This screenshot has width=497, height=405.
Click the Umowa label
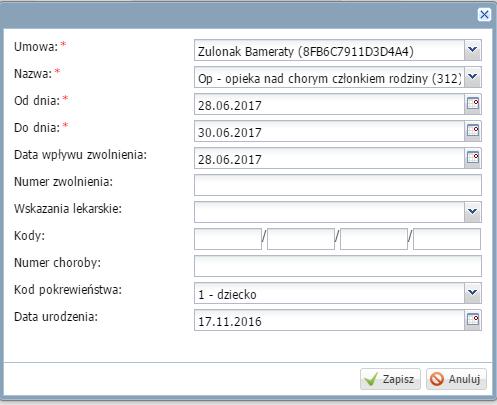tap(36, 47)
